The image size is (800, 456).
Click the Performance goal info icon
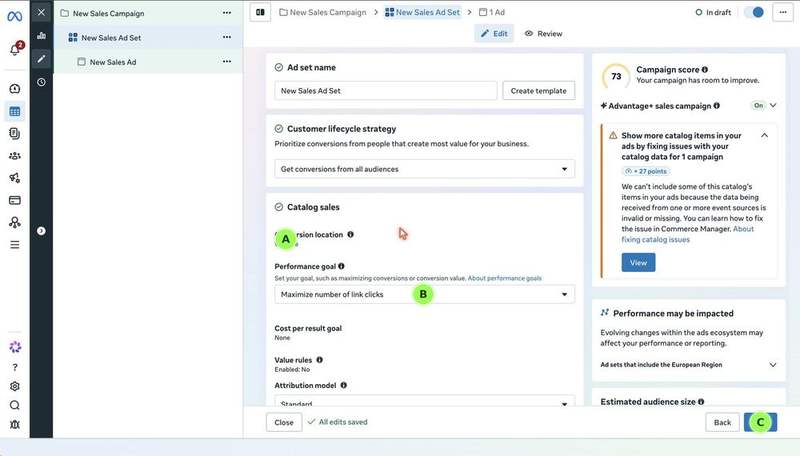[x=341, y=266]
